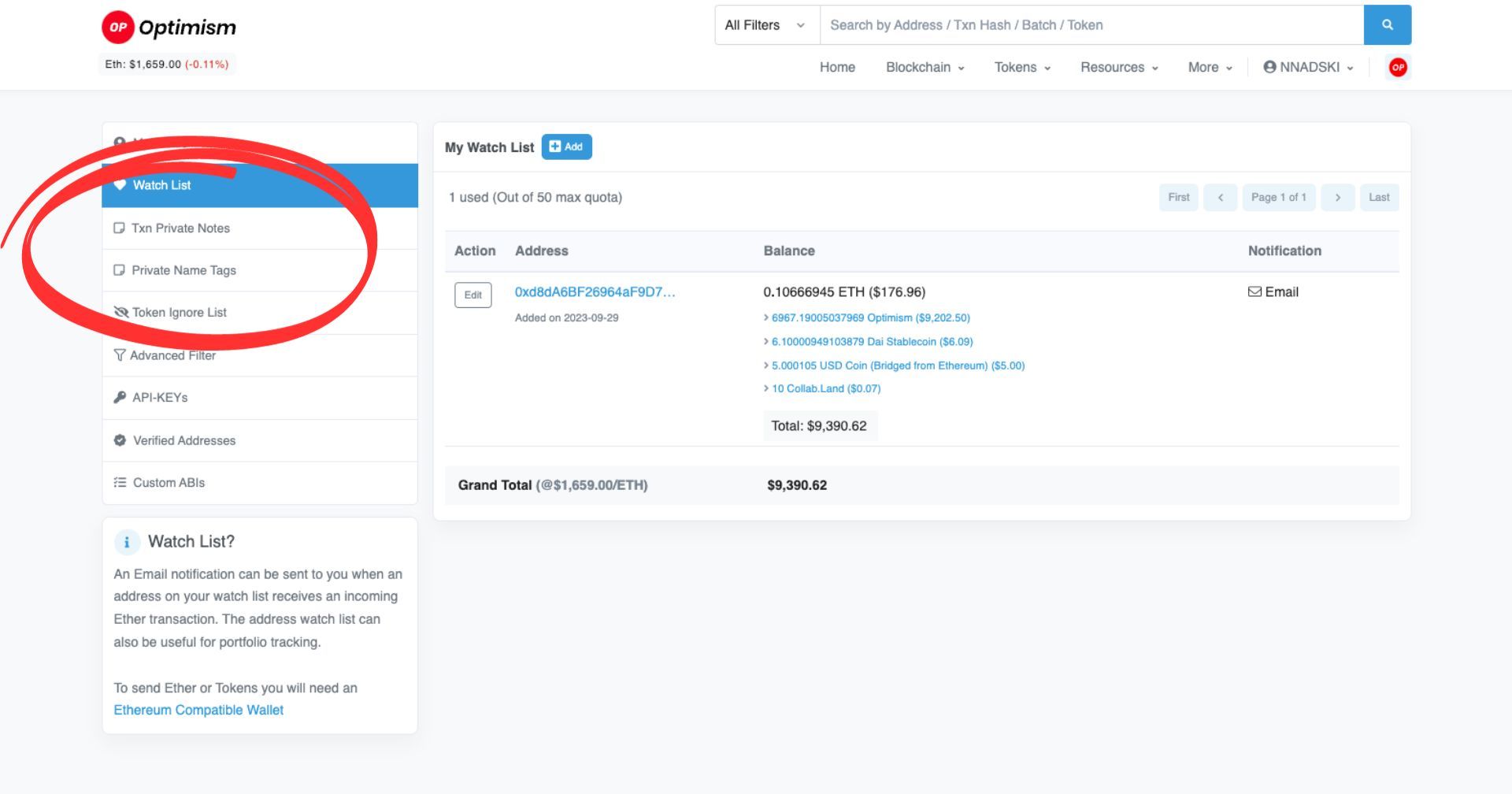The image size is (1512, 794).
Task: Click the note icon beside Txn Private Notes
Action: (120, 228)
